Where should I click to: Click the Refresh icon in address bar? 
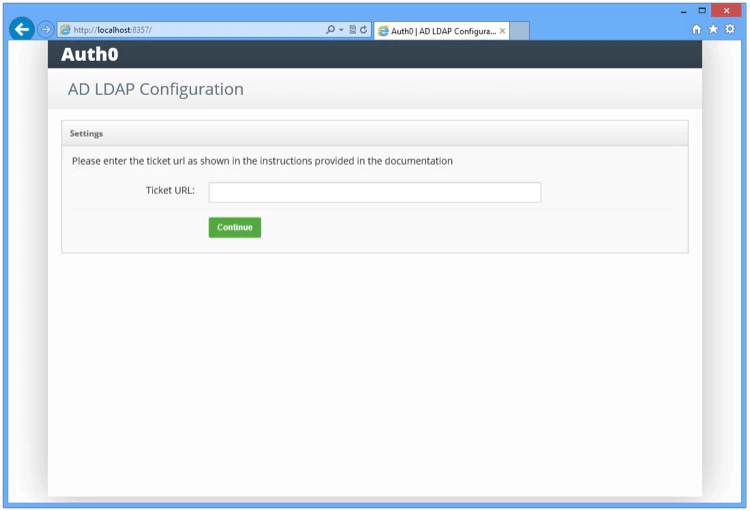coord(364,30)
